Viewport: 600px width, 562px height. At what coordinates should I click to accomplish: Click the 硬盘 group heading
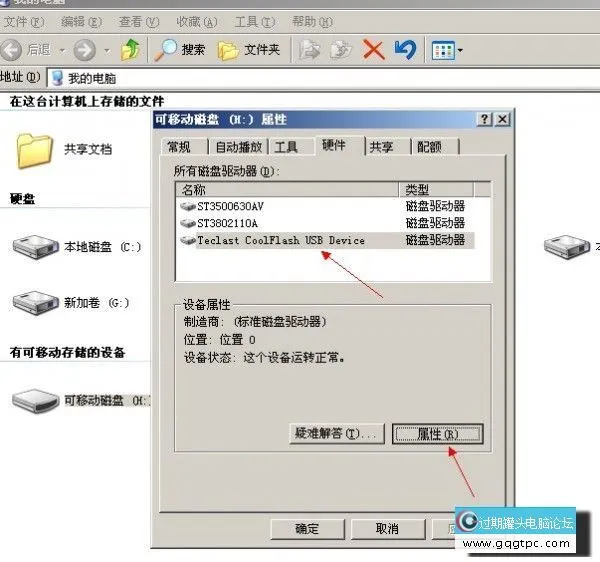click(22, 199)
